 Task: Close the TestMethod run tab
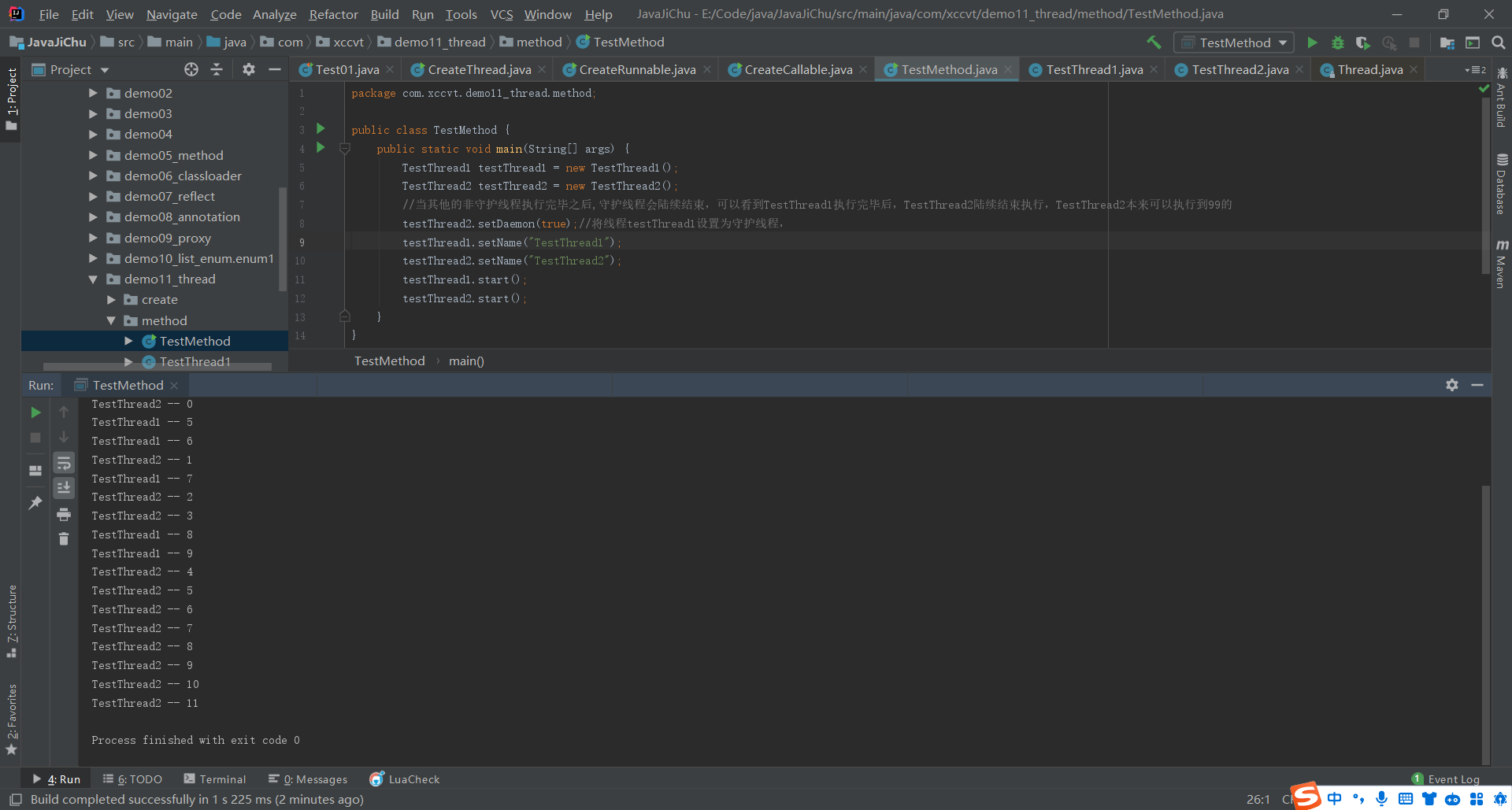click(x=174, y=385)
